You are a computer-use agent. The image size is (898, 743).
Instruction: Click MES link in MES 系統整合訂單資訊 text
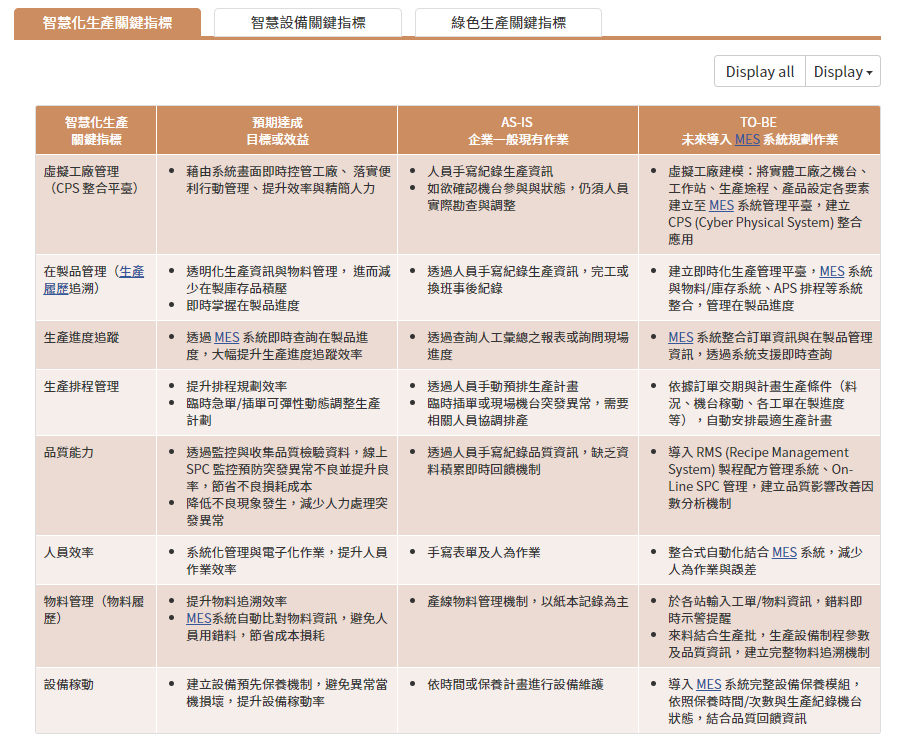tap(681, 337)
